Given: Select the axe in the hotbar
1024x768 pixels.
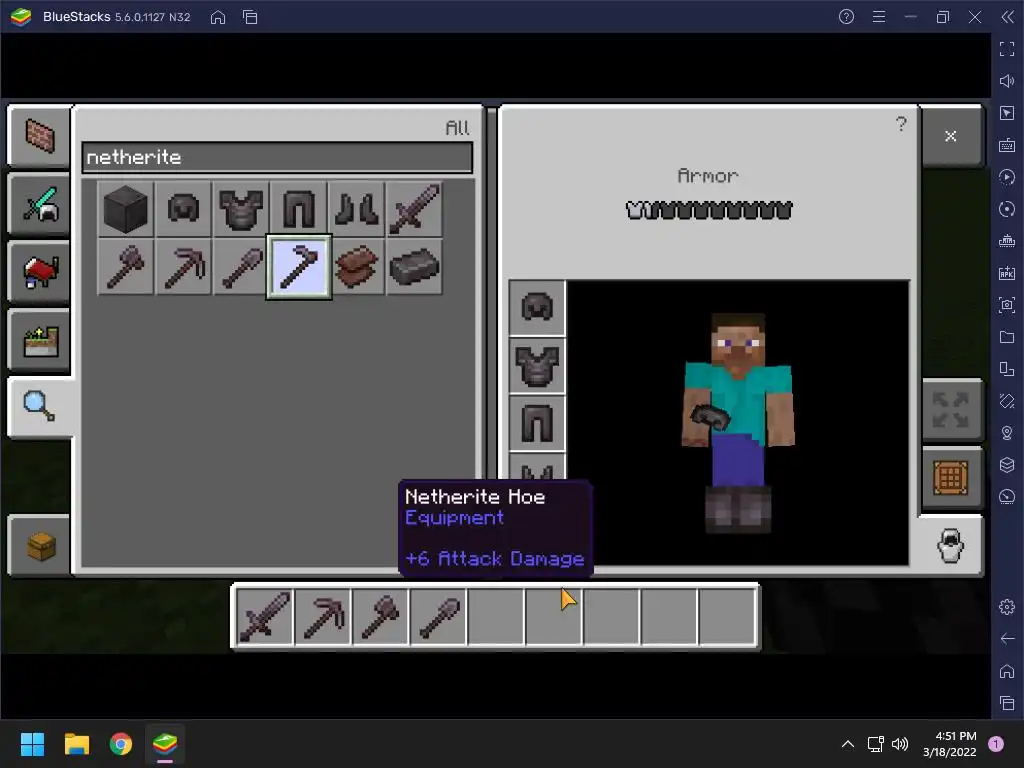Looking at the screenshot, I should point(381,616).
